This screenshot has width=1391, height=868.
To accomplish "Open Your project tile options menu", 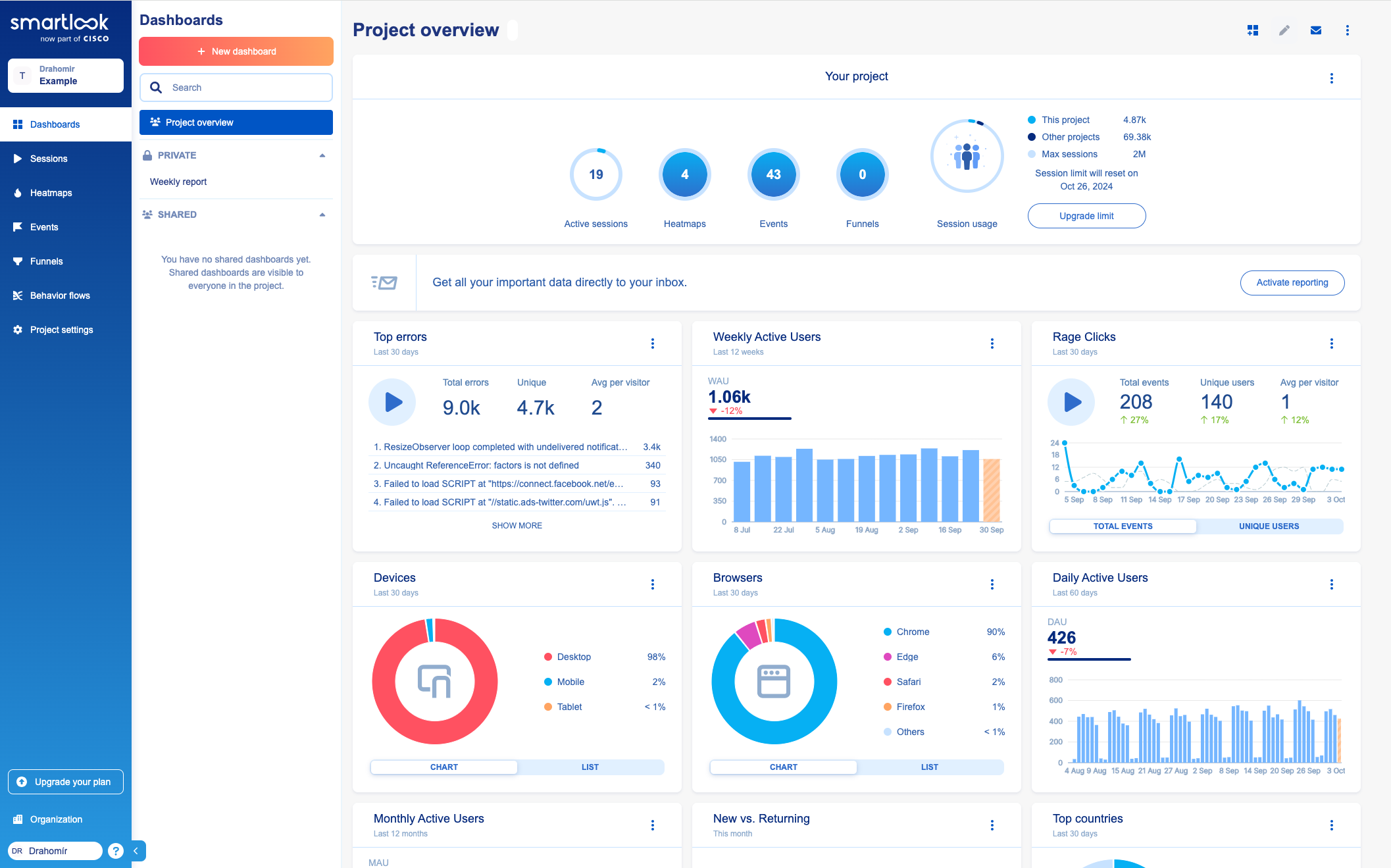I will [1332, 78].
